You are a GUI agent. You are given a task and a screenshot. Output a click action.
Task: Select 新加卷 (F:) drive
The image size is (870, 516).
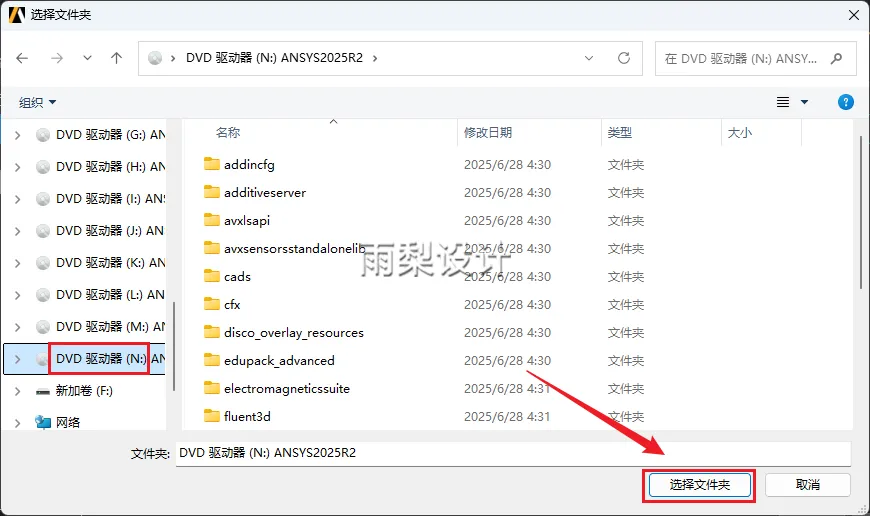pyautogui.click(x=84, y=391)
